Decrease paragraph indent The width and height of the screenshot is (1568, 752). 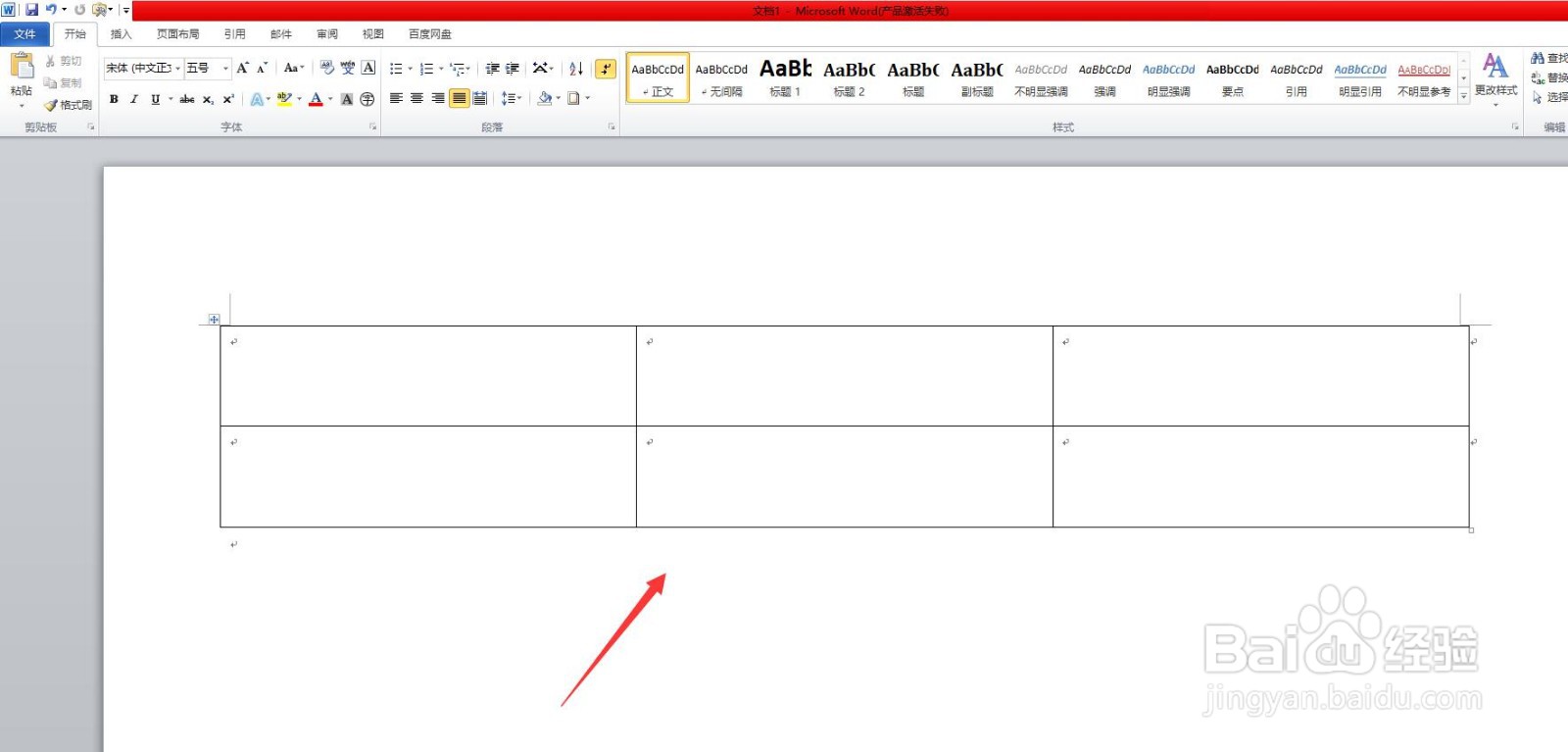click(492, 69)
